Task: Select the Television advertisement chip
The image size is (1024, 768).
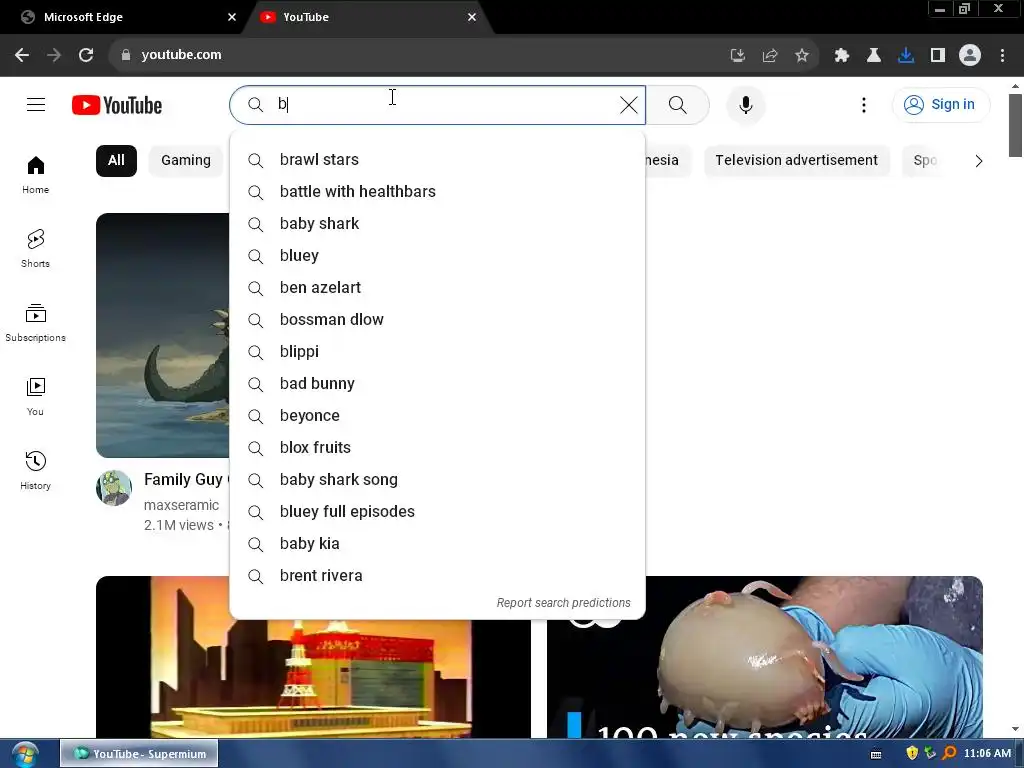Action: pos(796,161)
